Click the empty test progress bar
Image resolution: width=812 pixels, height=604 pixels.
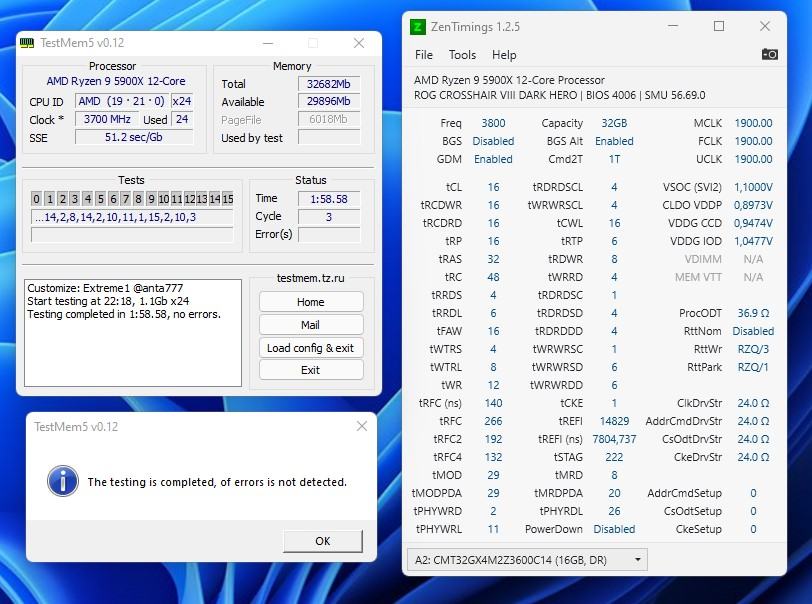point(132,235)
